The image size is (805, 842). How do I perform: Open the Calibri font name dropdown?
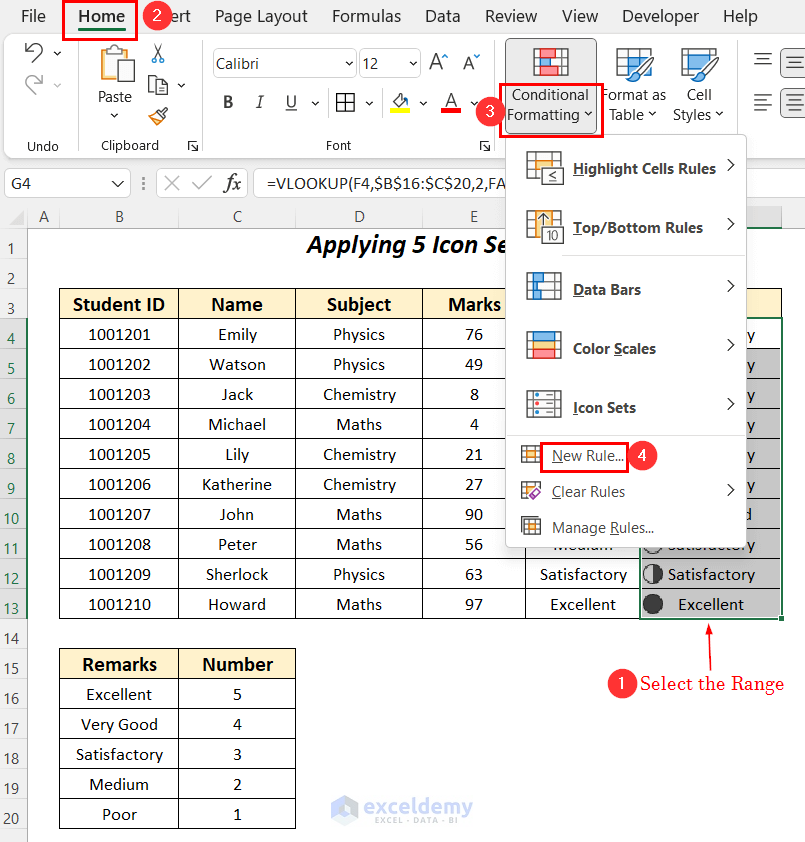349,63
